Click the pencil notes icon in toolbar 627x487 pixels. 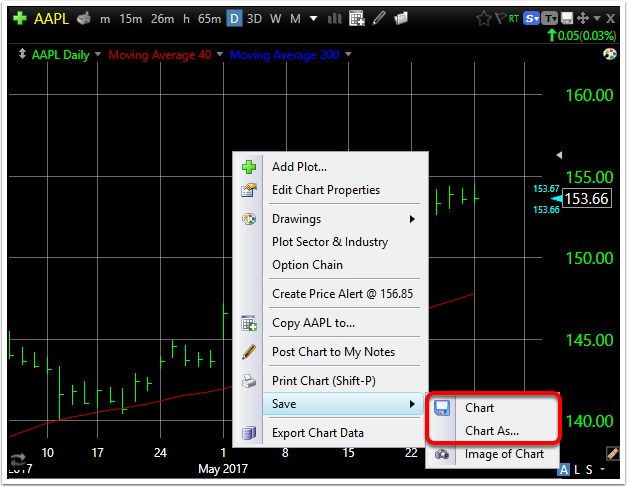(379, 18)
